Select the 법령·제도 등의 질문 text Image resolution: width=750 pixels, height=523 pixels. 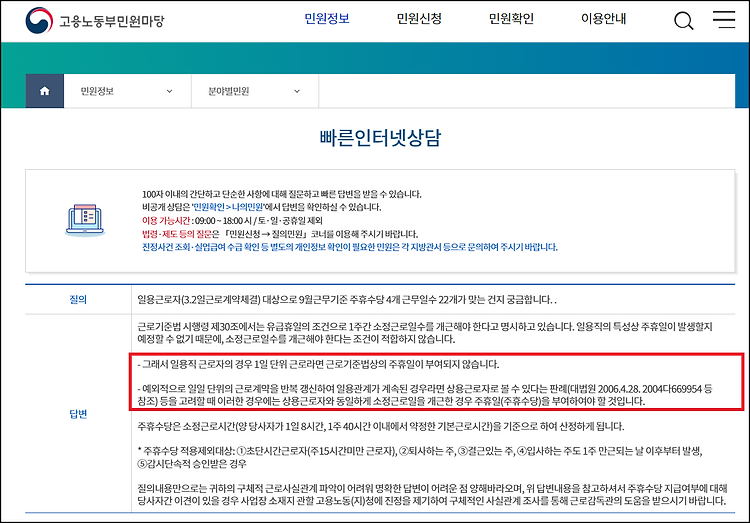pos(176,234)
